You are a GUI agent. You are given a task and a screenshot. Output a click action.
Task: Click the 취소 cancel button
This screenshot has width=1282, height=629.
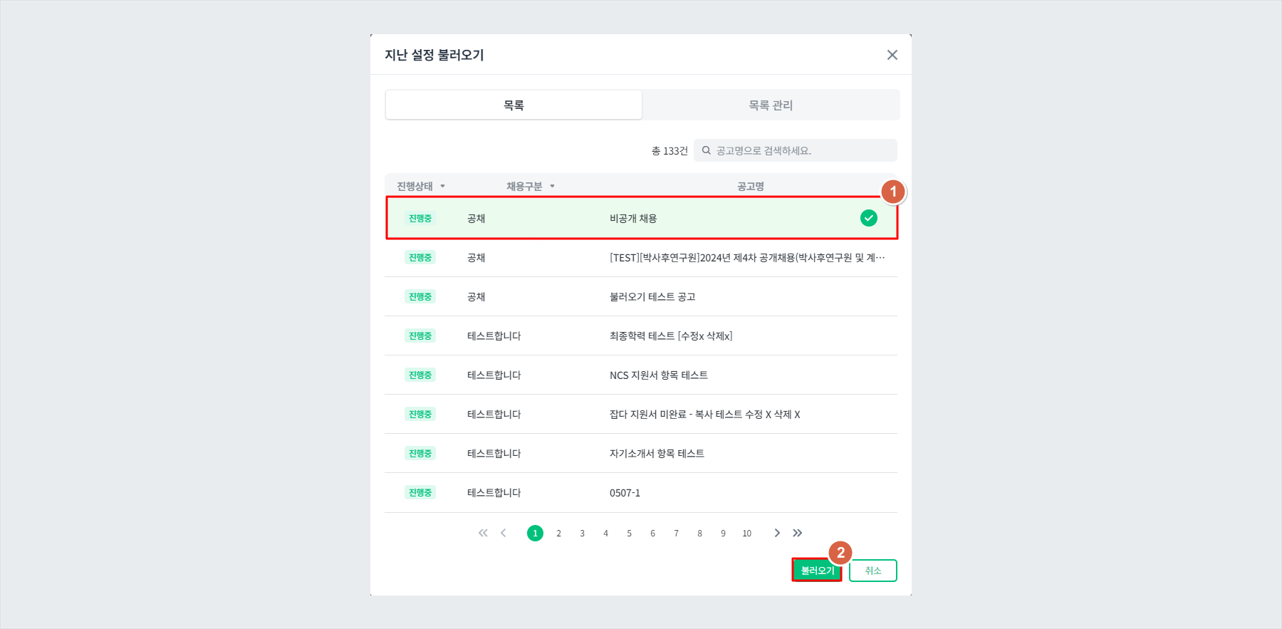coord(872,570)
